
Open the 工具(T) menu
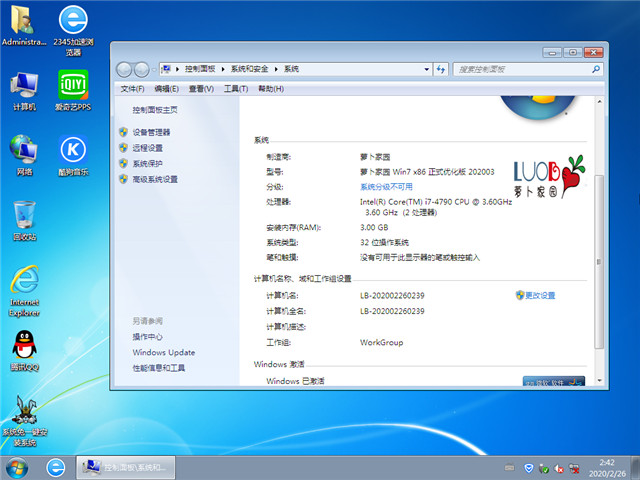(236, 89)
